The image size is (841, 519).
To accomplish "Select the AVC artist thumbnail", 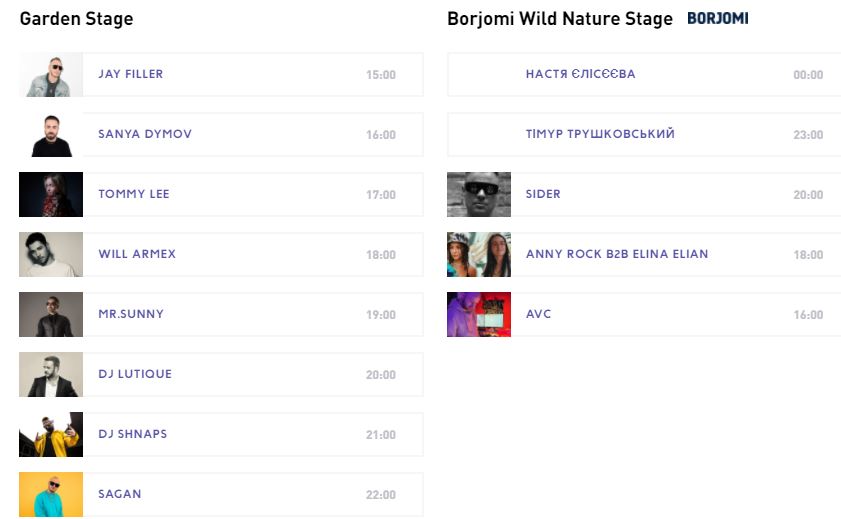I will click(x=479, y=315).
